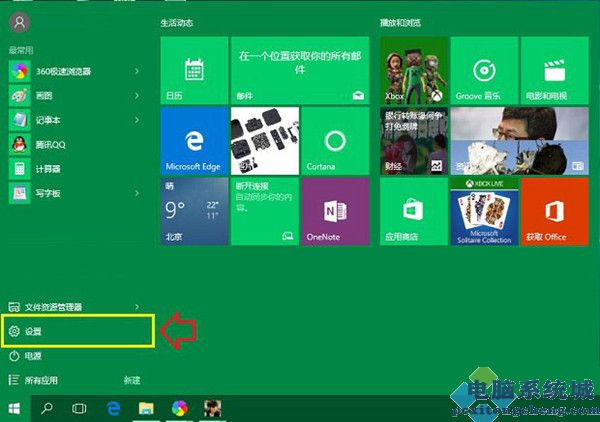Click the 新建 label beside all apps
Image resolution: width=600 pixels, height=422 pixels.
pos(132,380)
